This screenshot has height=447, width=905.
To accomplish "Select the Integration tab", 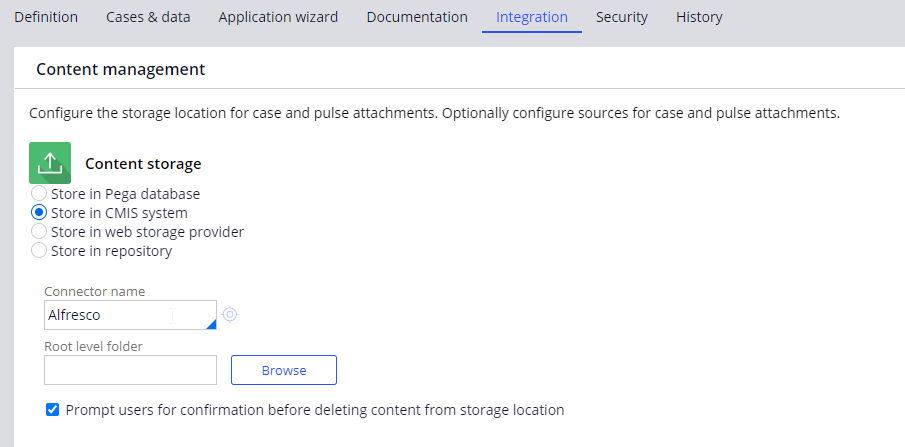I will click(532, 17).
